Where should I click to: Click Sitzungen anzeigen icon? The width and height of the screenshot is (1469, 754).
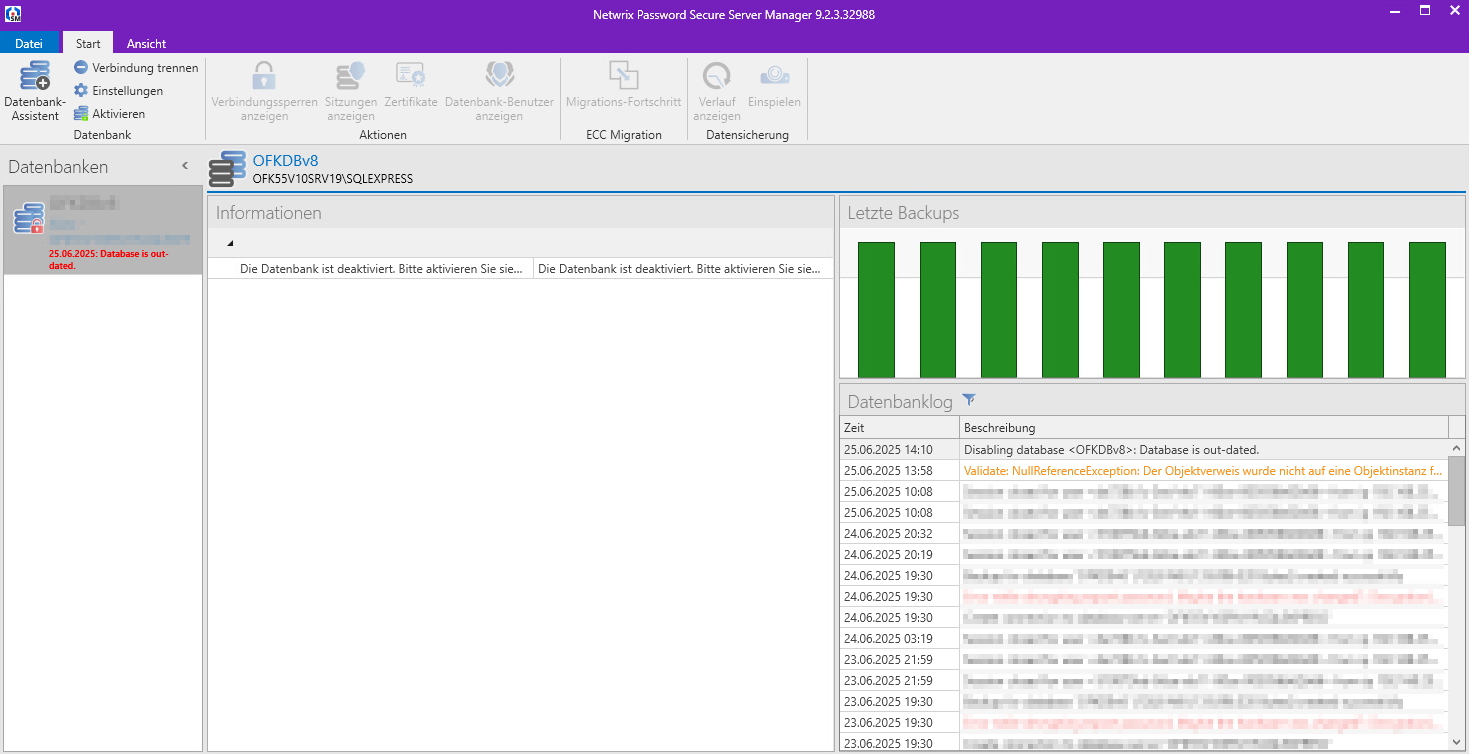coord(351,91)
